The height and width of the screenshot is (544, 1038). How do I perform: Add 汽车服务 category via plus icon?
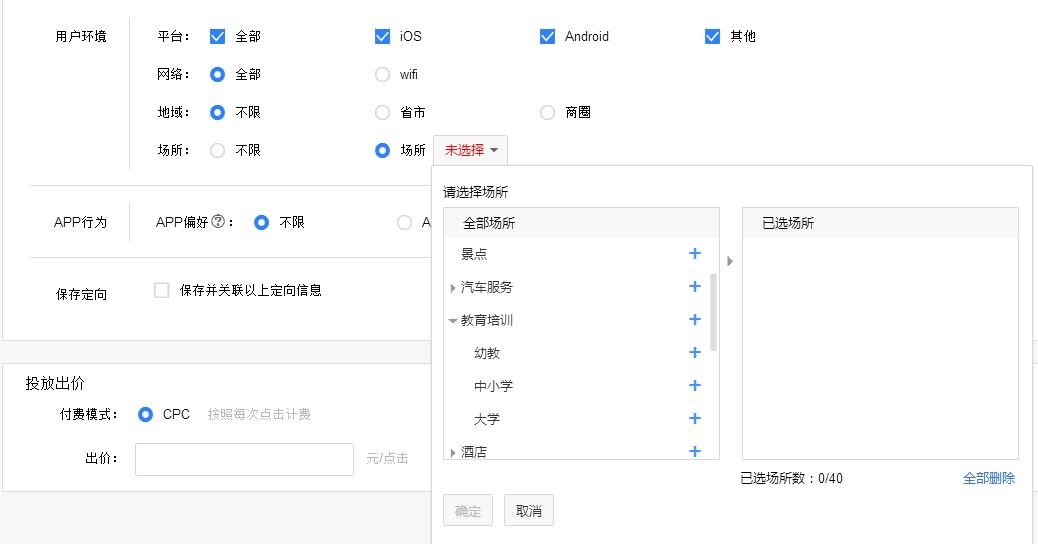(x=694, y=287)
